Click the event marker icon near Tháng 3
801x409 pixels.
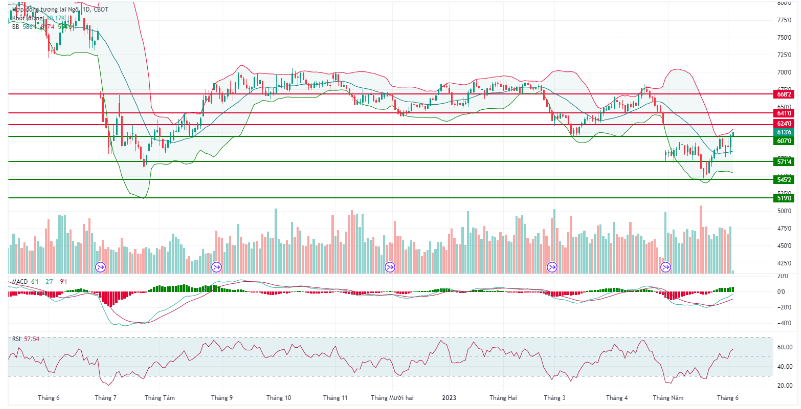(553, 267)
